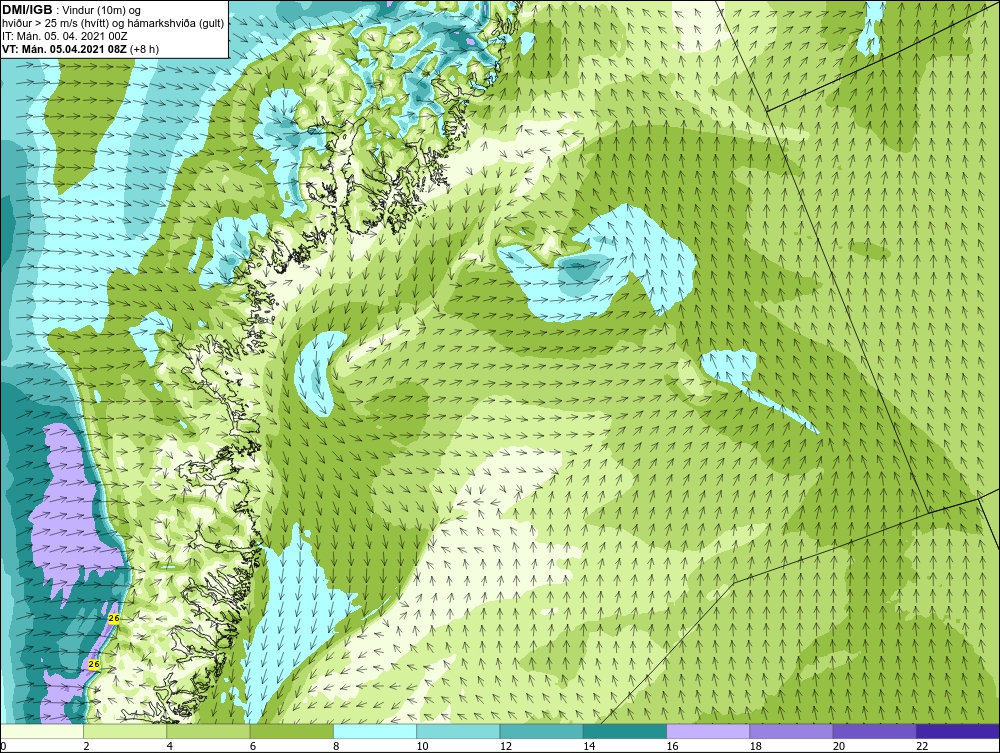Select the 18–20 m/s purple swatch

(791, 731)
